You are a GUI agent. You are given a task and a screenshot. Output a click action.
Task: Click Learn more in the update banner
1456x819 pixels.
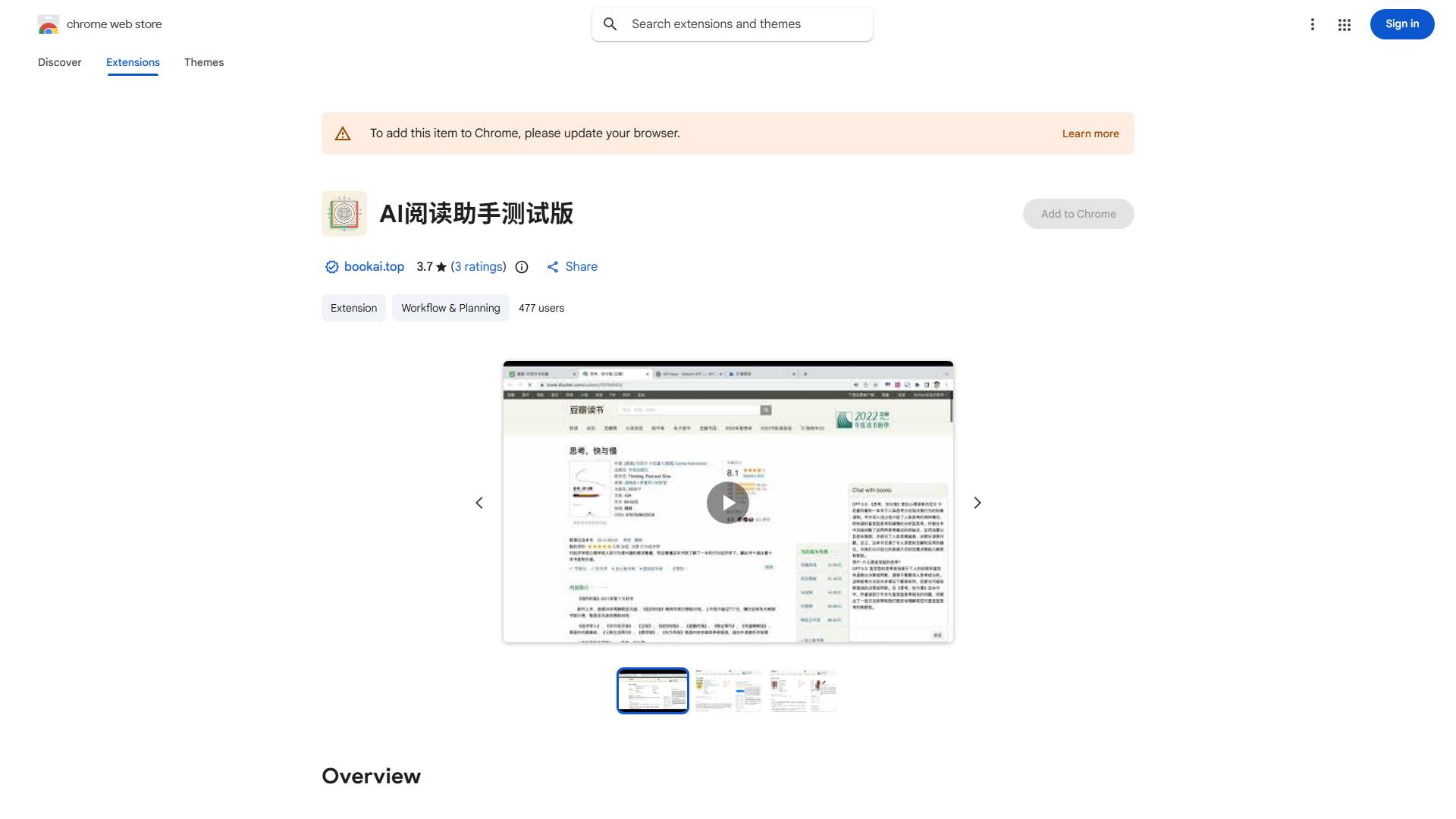click(1090, 133)
